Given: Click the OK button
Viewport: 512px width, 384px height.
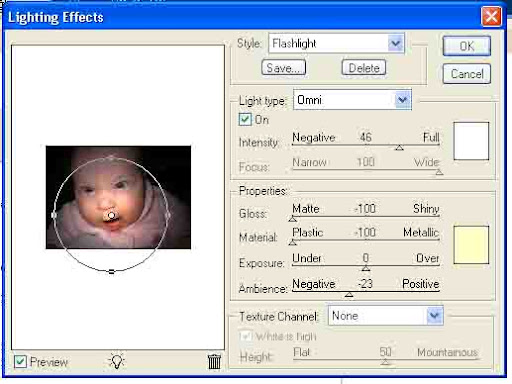Looking at the screenshot, I should (x=467, y=46).
